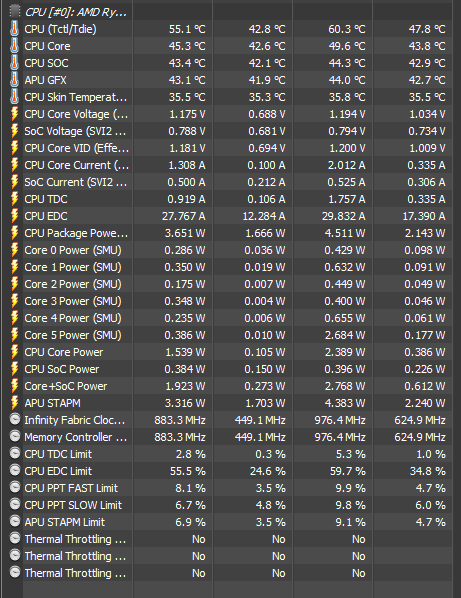Select the CPU EDC sensor label
461x598 pixels.
click(x=46, y=216)
